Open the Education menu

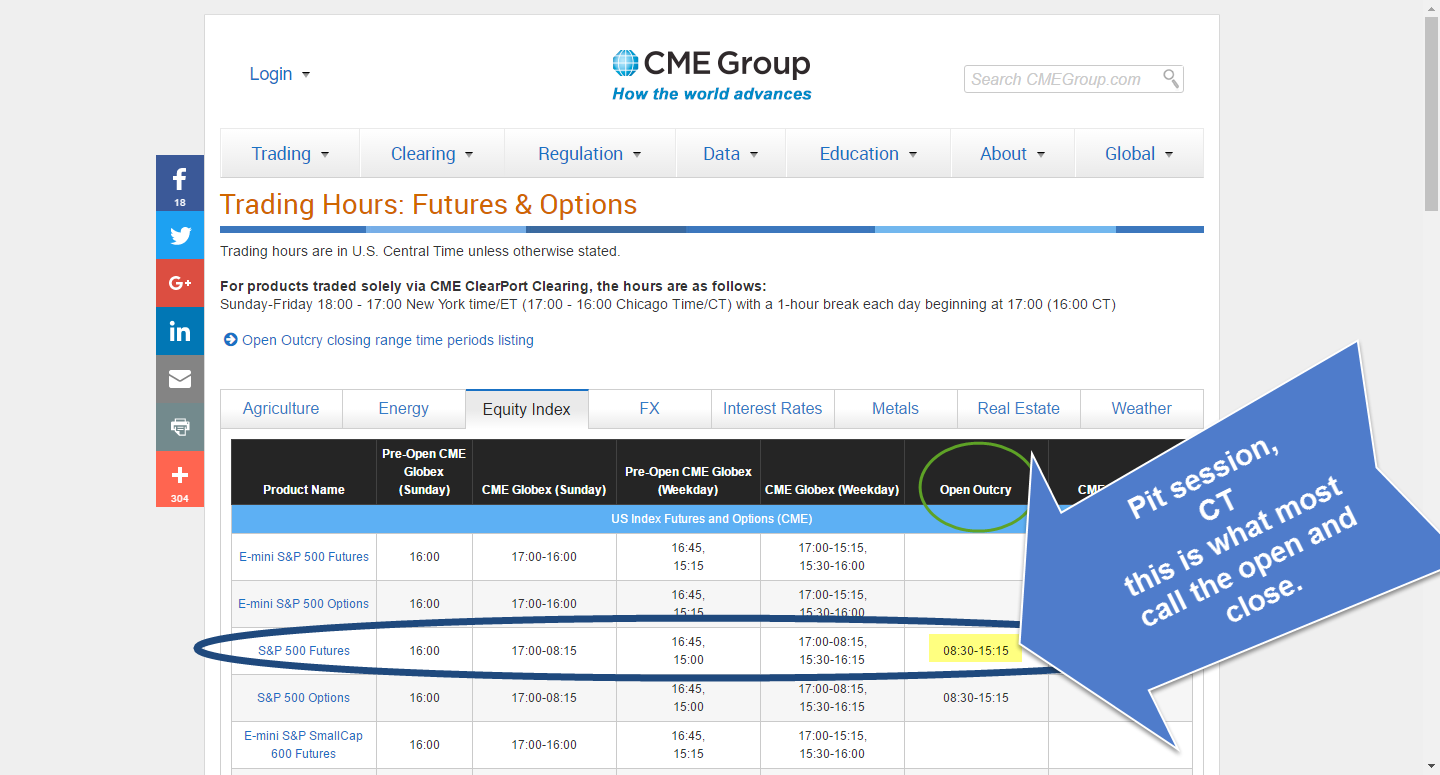(869, 154)
